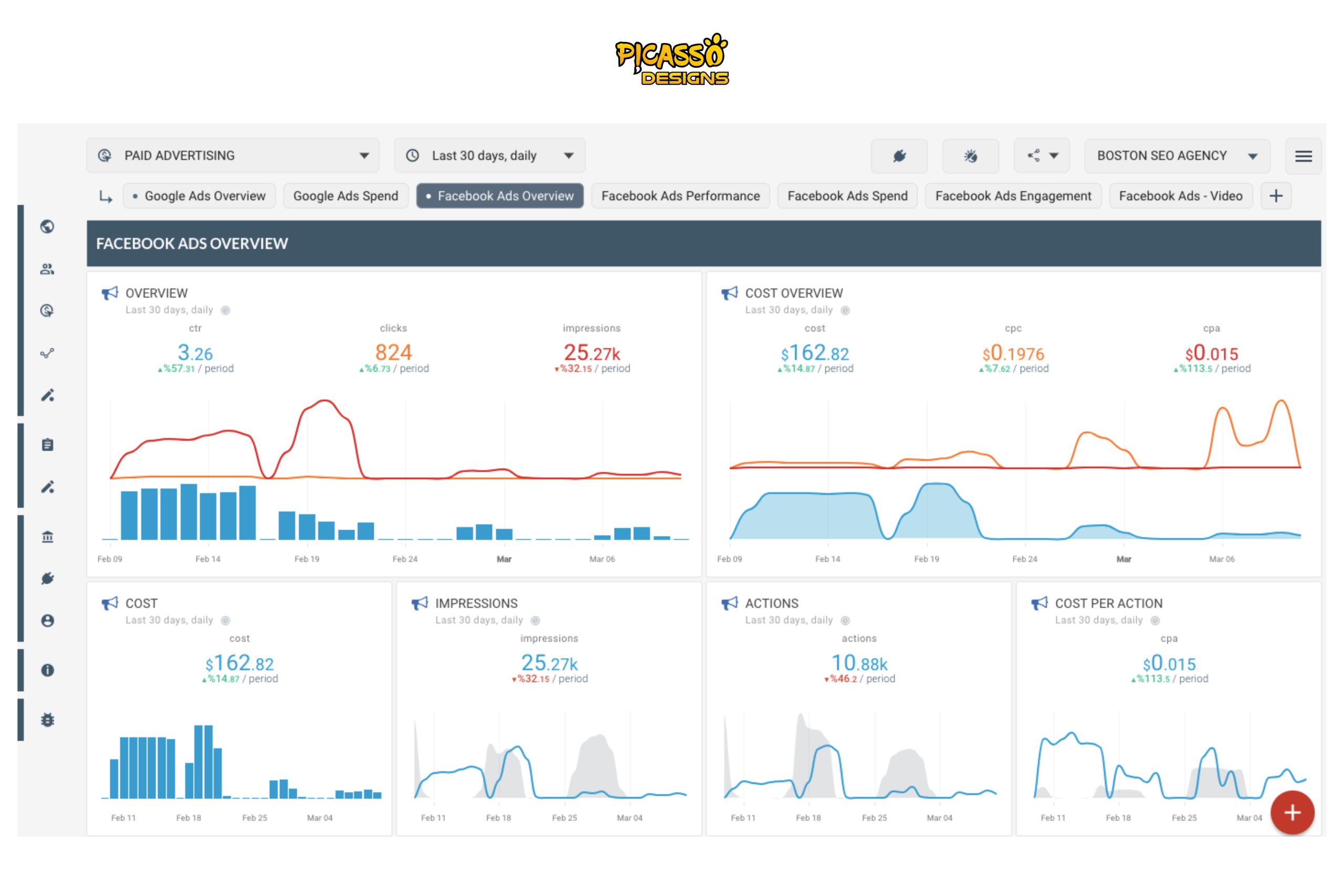The image size is (1344, 896).
Task: Switch to Google Ads Spend tab
Action: pyautogui.click(x=345, y=196)
